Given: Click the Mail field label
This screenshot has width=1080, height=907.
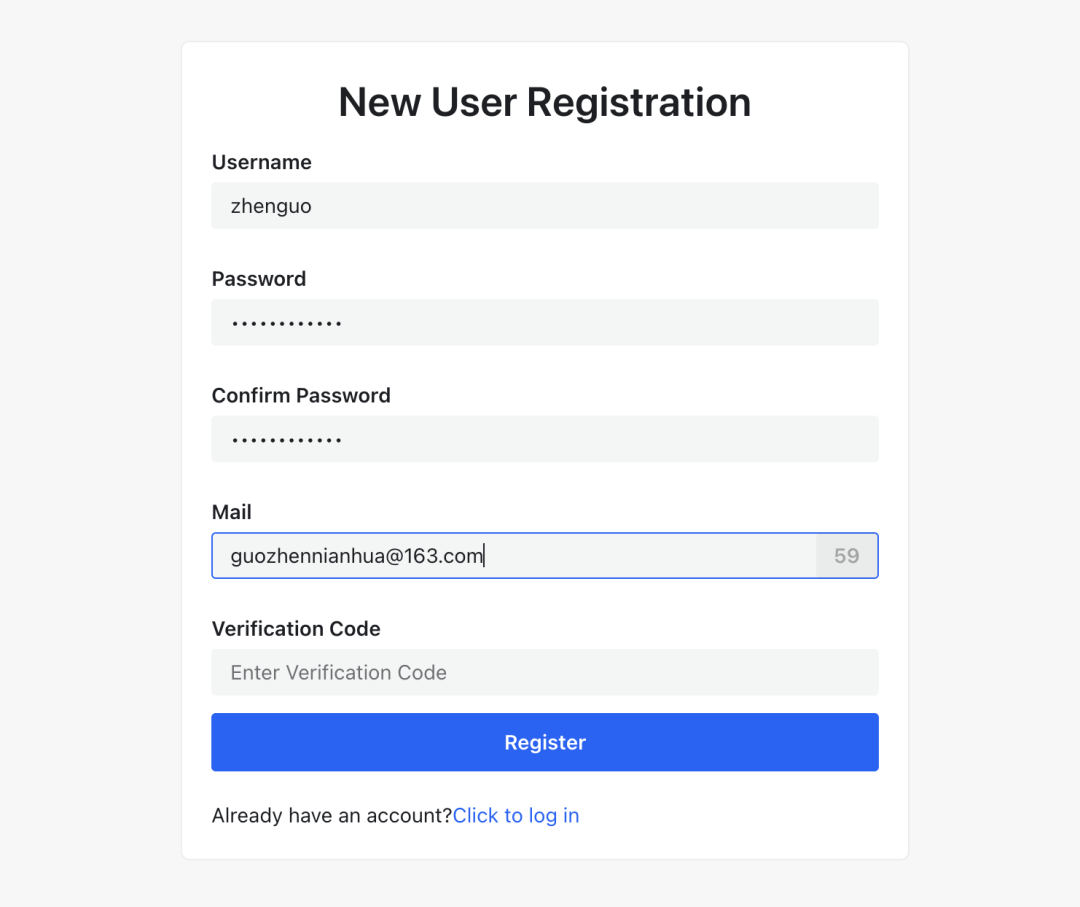Looking at the screenshot, I should [232, 512].
